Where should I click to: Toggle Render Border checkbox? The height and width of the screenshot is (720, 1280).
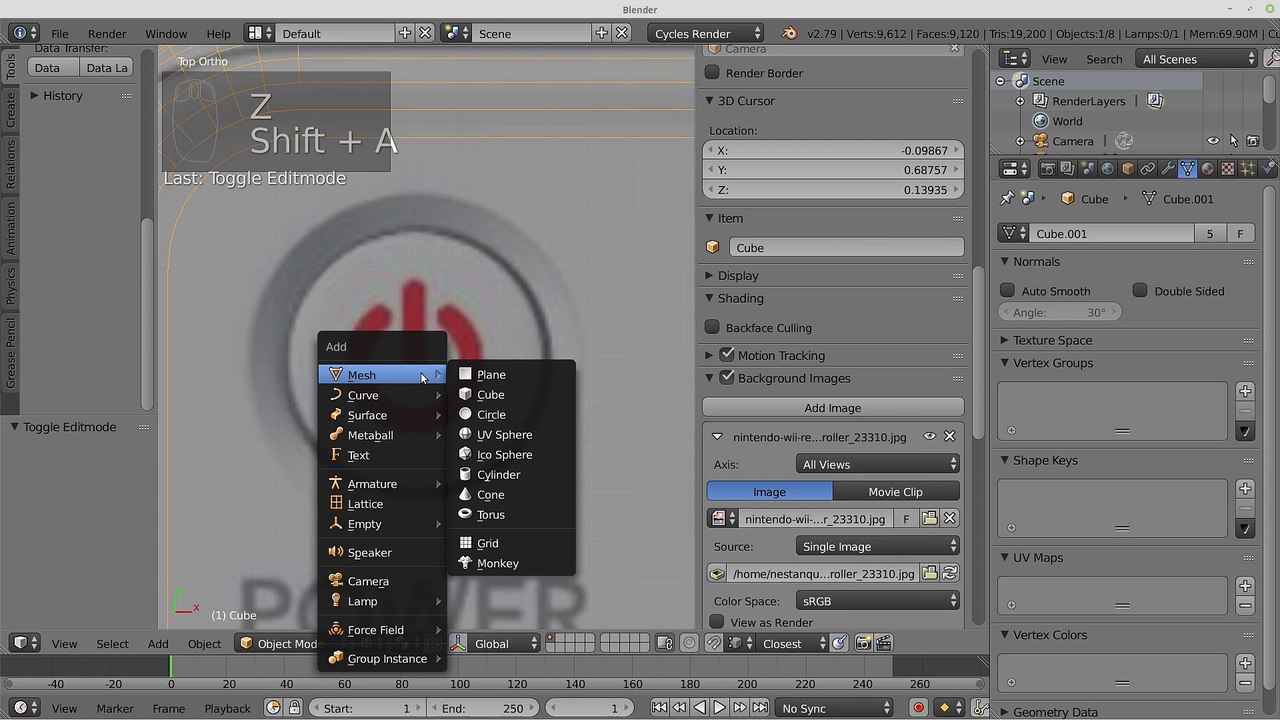tap(712, 72)
